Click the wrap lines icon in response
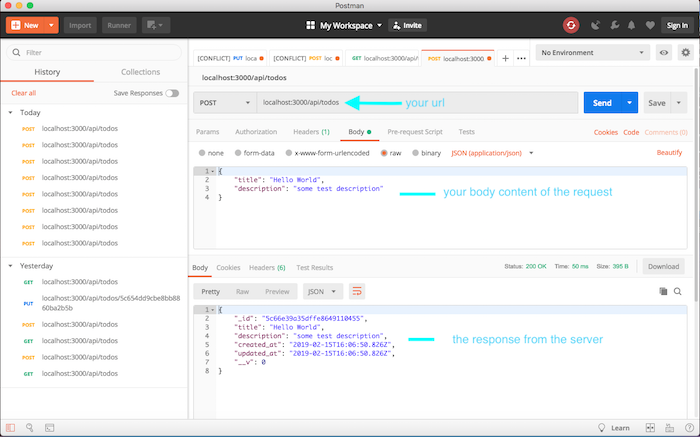This screenshot has height=437, width=700. pyautogui.click(x=357, y=291)
